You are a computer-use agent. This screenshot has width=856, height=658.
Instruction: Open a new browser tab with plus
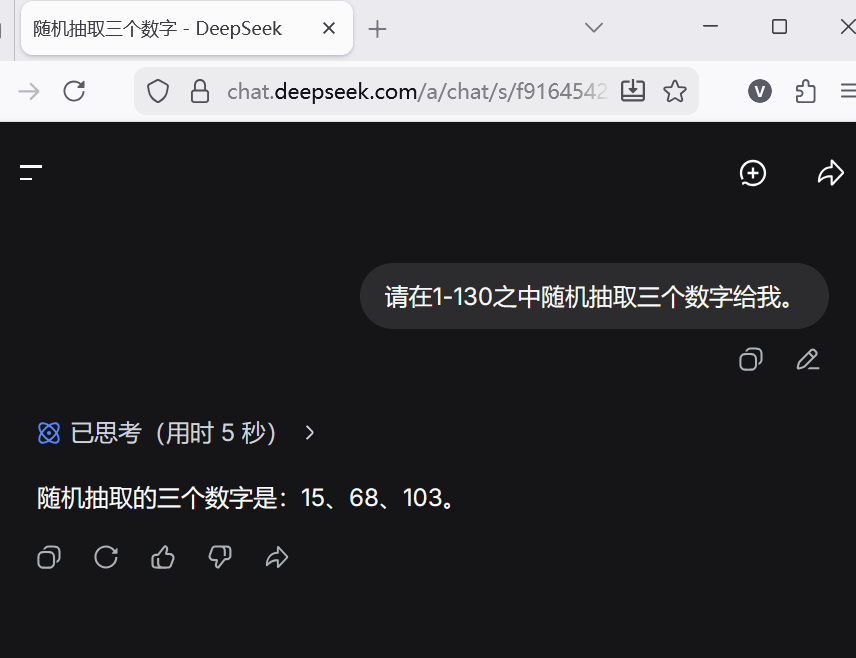point(377,29)
